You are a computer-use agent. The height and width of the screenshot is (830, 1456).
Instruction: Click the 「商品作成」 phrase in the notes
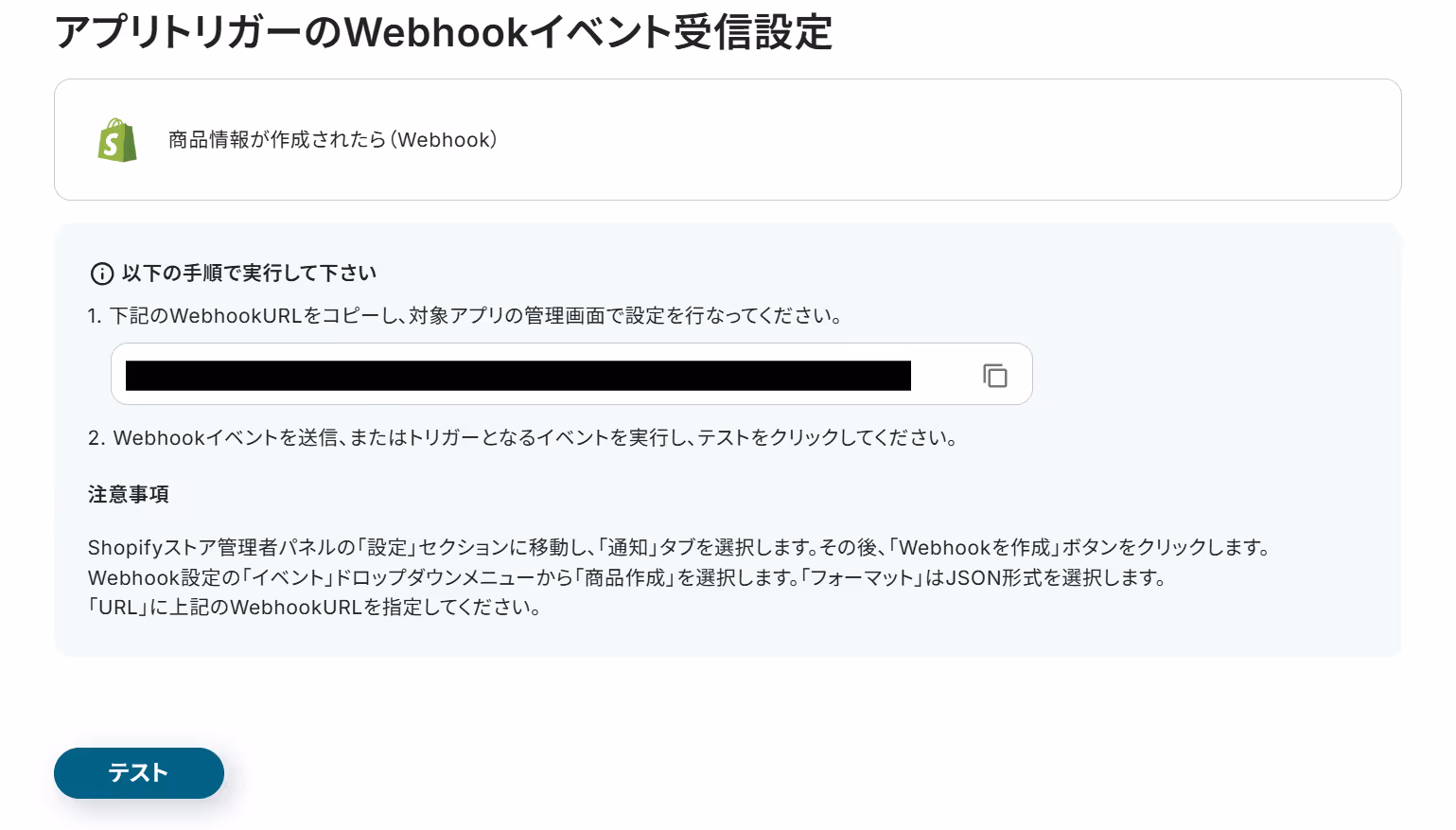tap(625, 577)
